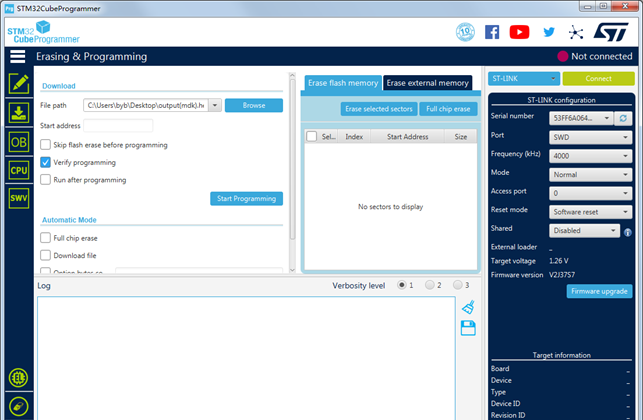The width and height of the screenshot is (643, 420).
Task: Open the Frequency 4000 dropdown
Action: [x=591, y=156]
